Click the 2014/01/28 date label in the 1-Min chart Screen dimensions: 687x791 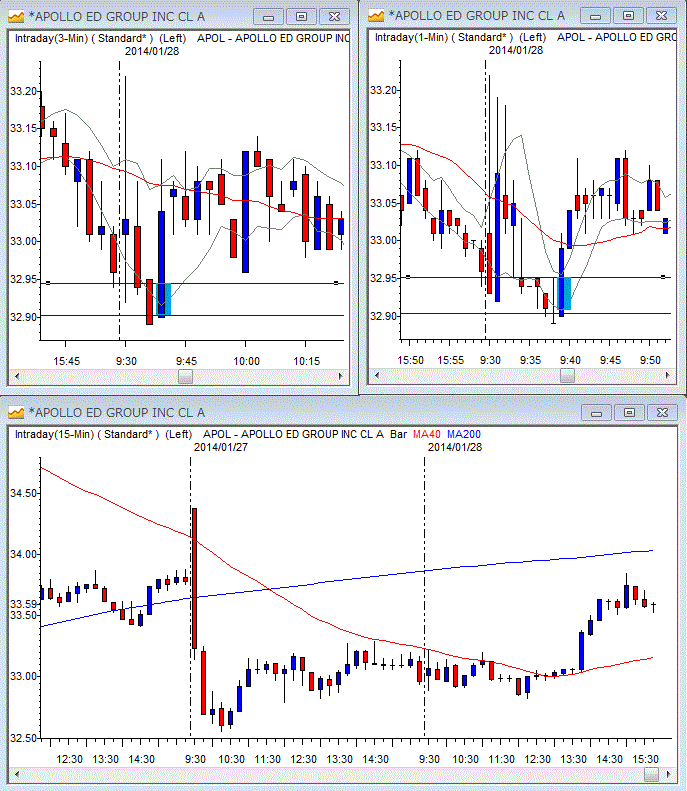pos(516,50)
